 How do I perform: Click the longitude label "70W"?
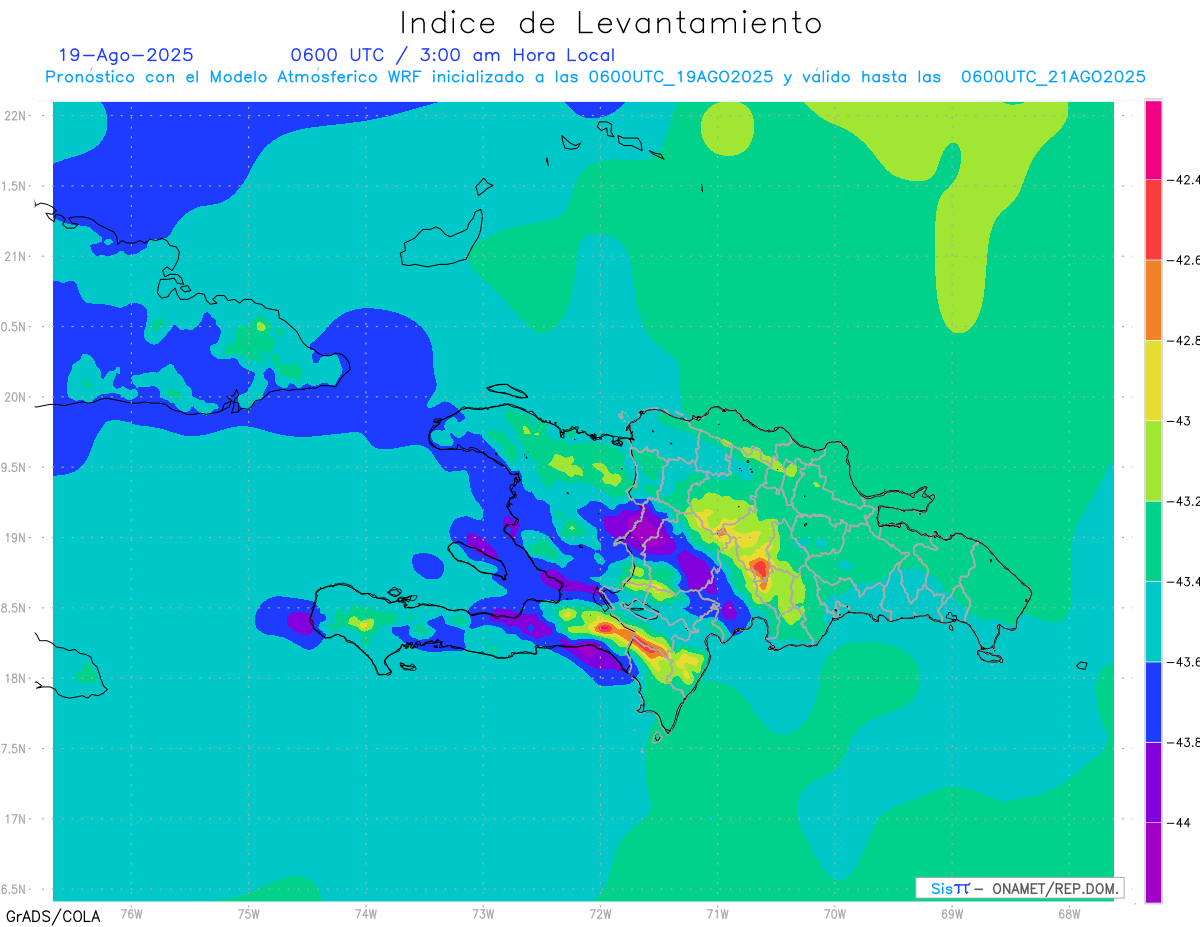click(835, 913)
